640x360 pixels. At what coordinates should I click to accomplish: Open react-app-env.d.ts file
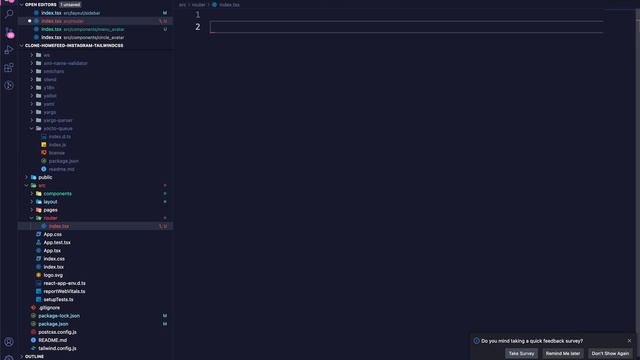[x=64, y=283]
